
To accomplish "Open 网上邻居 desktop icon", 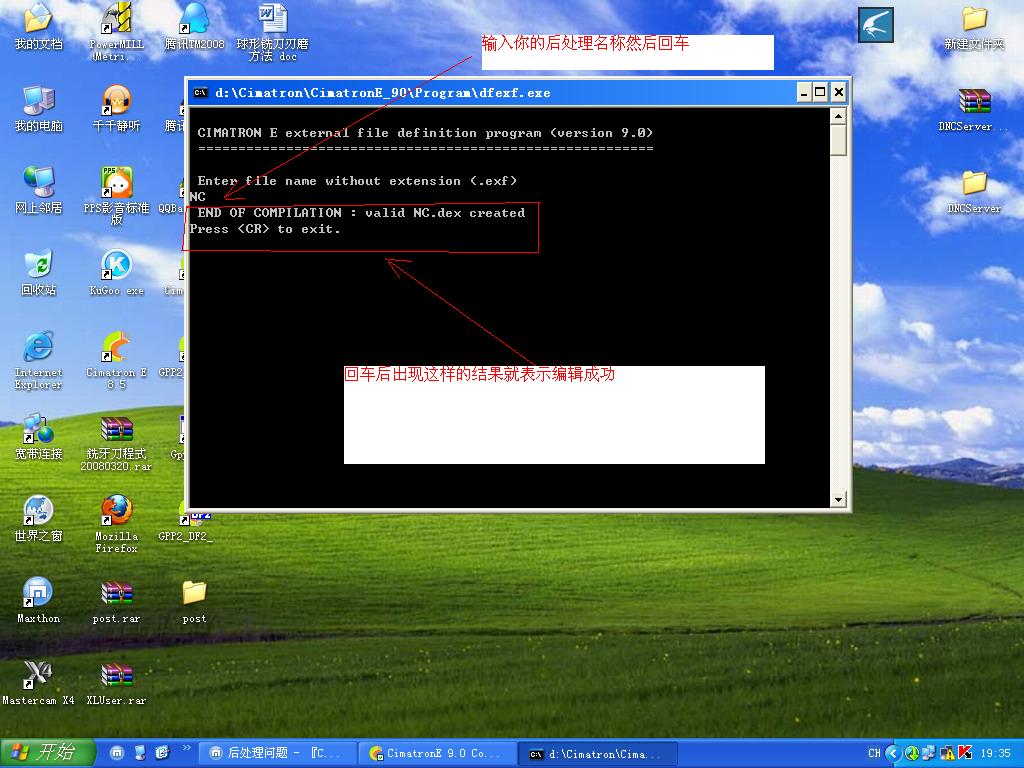I will pyautogui.click(x=39, y=191).
